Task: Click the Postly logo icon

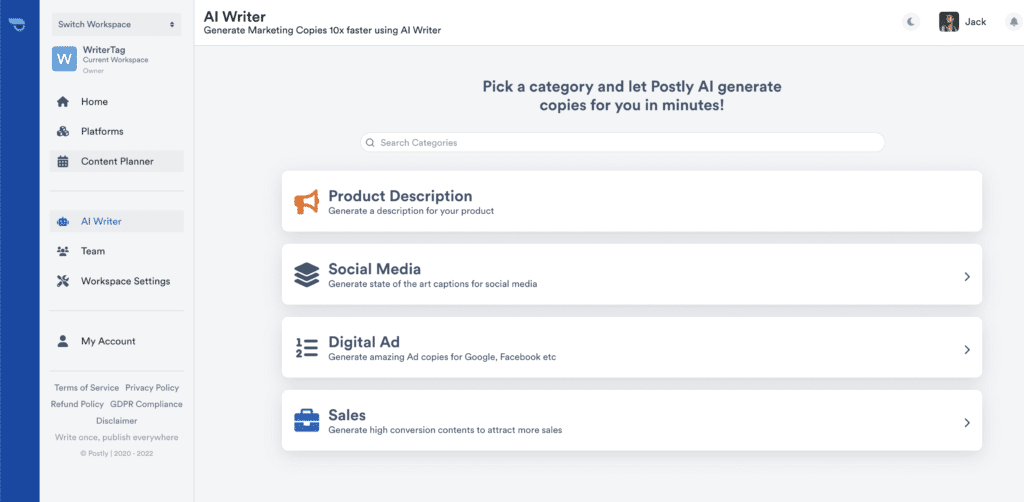Action: 19,25
